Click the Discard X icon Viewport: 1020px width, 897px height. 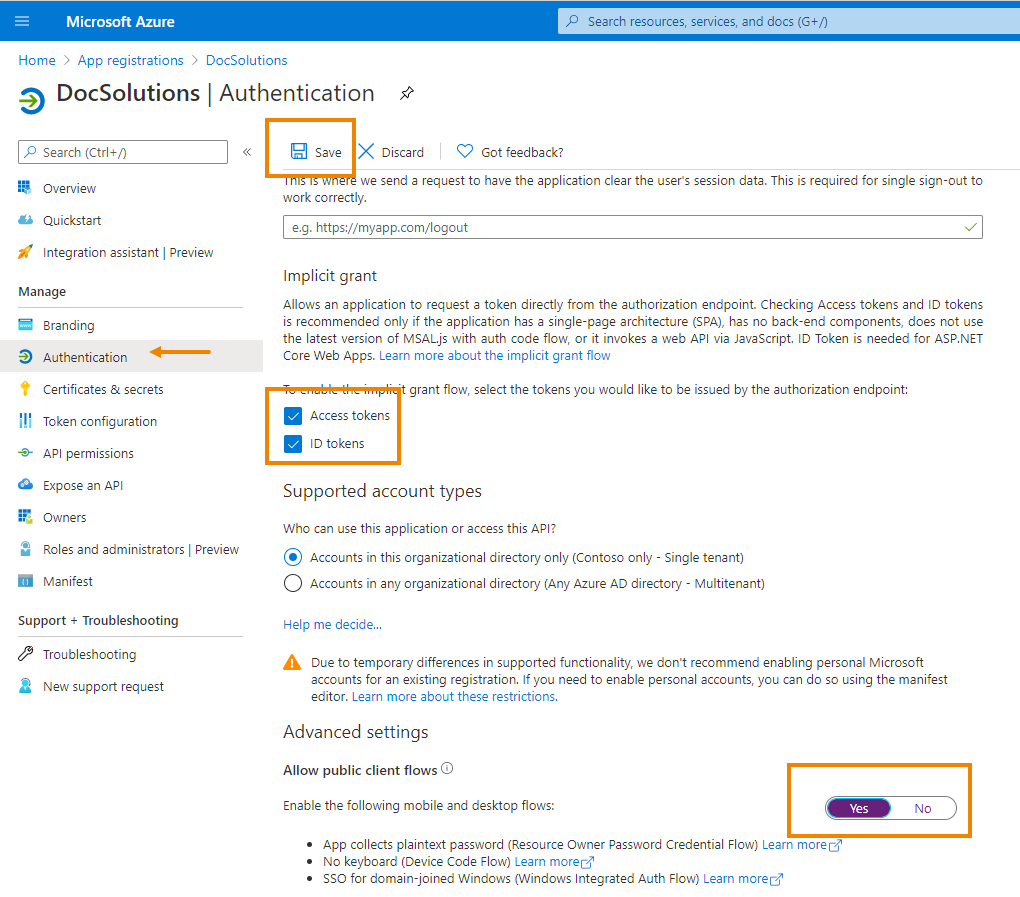[x=367, y=151]
